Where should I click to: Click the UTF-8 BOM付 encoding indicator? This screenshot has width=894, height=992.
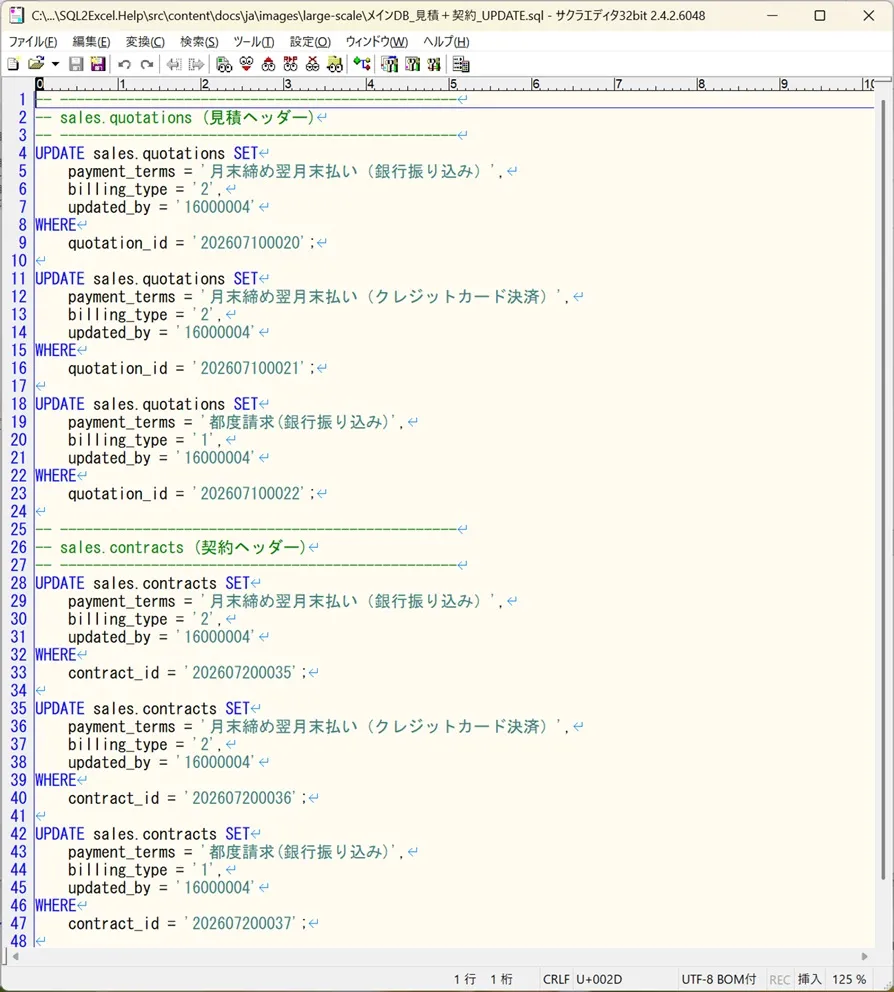[x=719, y=979]
